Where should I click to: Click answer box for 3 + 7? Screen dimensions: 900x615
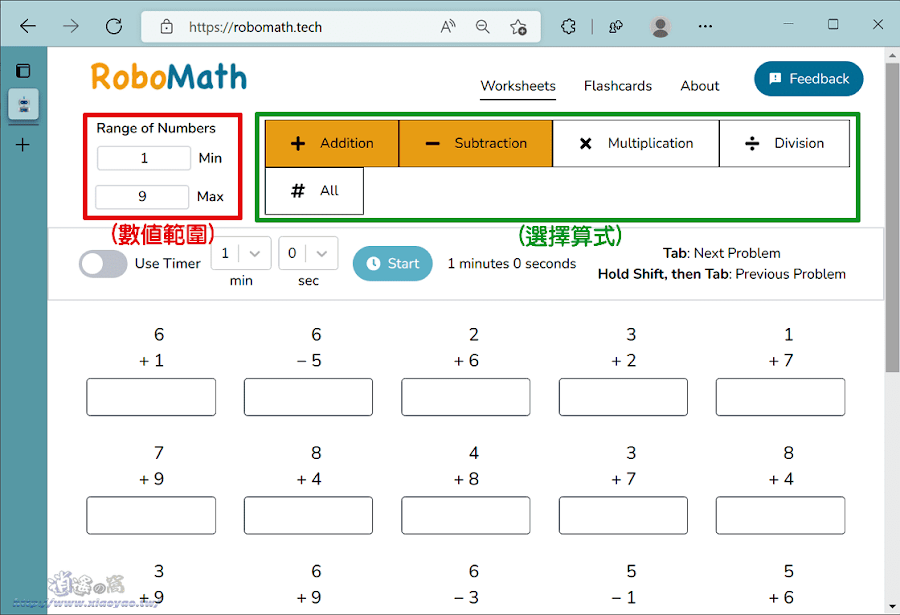click(x=623, y=516)
